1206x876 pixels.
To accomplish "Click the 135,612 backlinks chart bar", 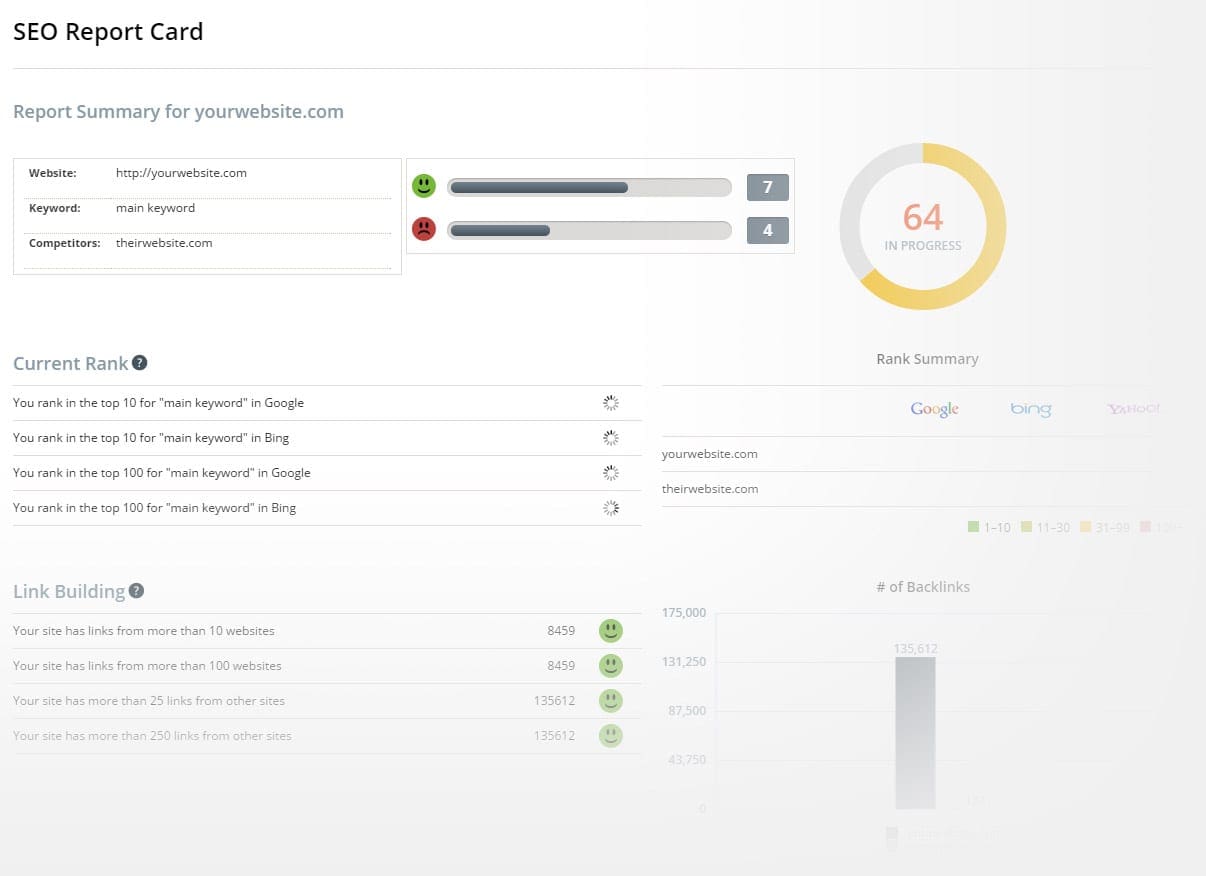I will pyautogui.click(x=915, y=732).
